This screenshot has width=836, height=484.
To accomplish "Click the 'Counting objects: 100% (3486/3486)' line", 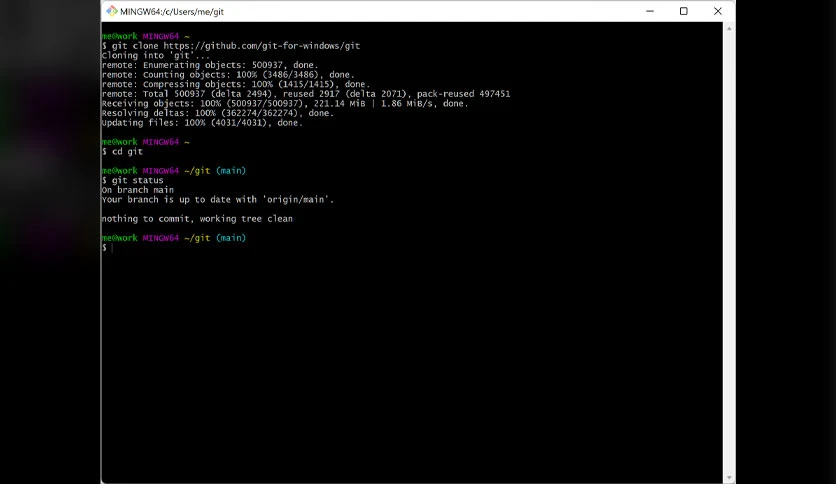I will (228, 75).
